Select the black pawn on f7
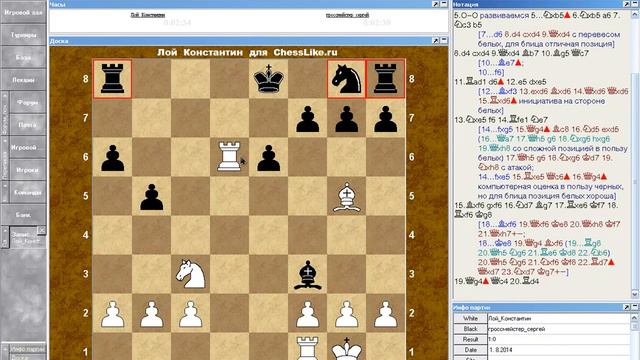Viewport: 640px width, 360px height. tap(308, 118)
